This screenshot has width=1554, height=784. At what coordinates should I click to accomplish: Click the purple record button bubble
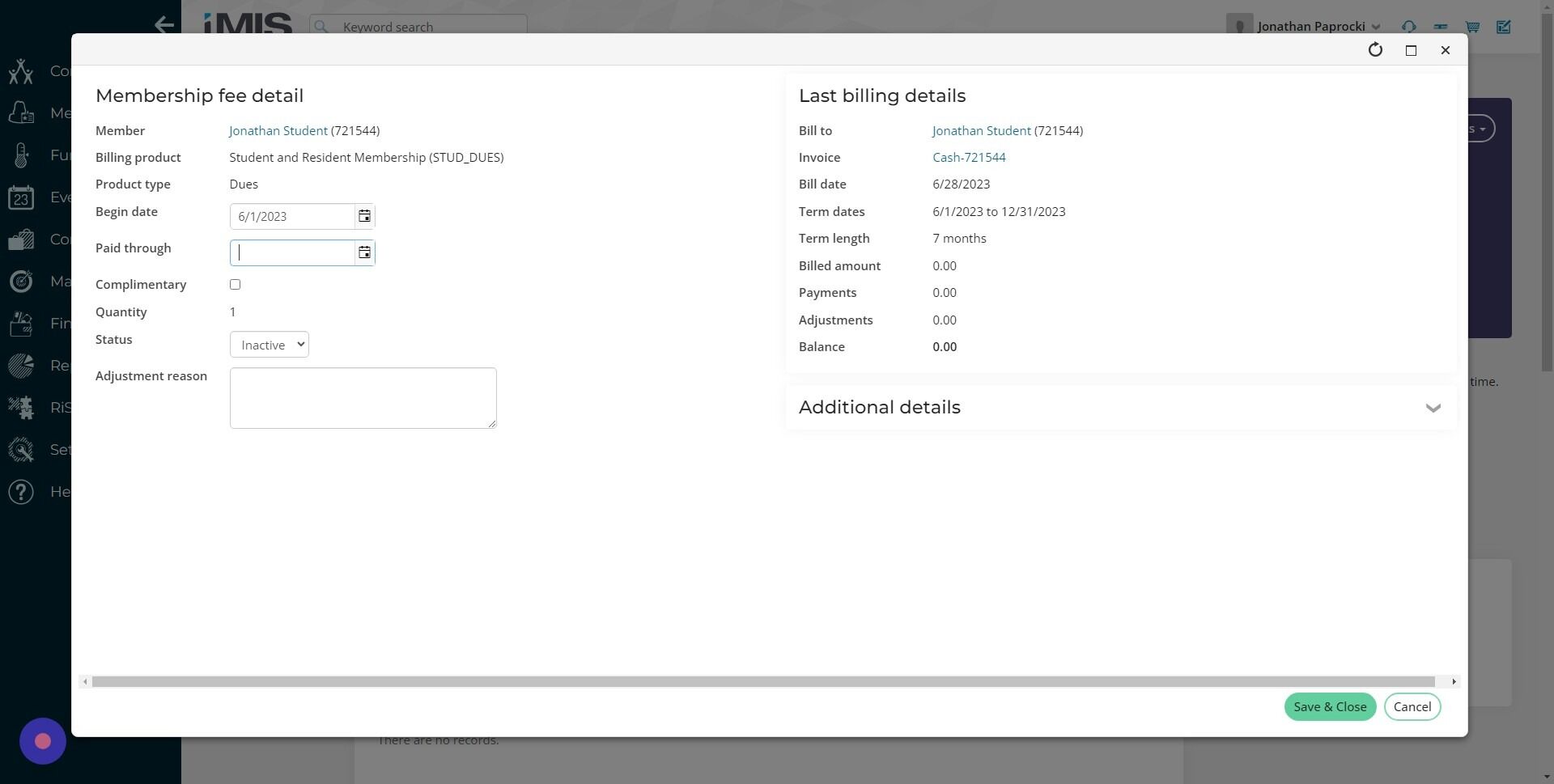coord(43,741)
